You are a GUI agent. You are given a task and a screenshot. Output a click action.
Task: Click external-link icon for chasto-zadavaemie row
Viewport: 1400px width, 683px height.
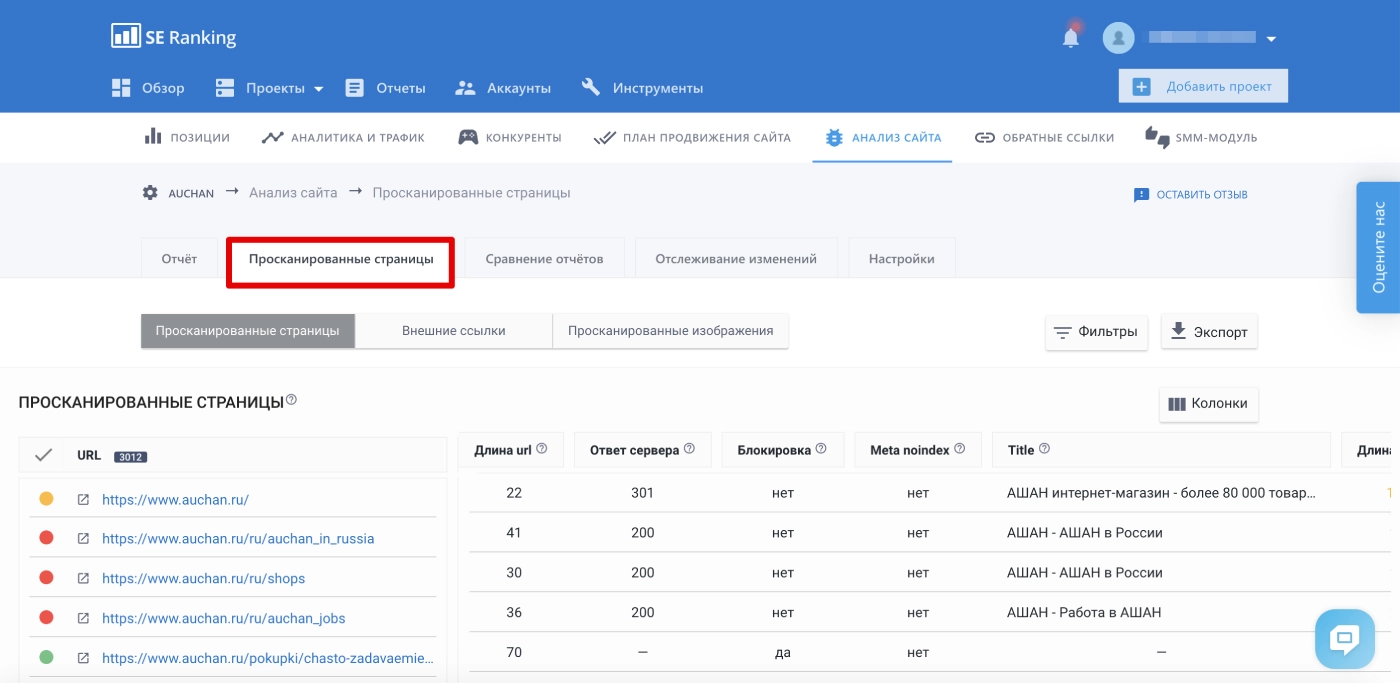pos(83,658)
